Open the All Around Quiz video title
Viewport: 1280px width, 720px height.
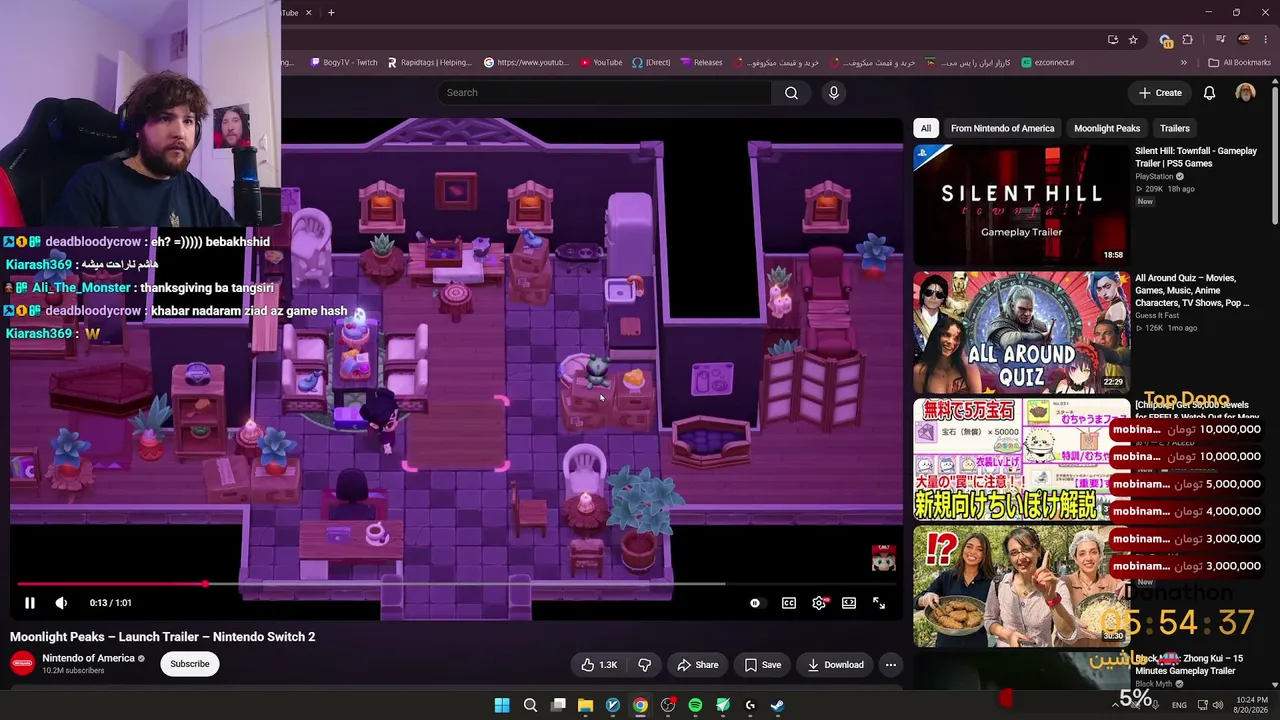click(x=1192, y=290)
